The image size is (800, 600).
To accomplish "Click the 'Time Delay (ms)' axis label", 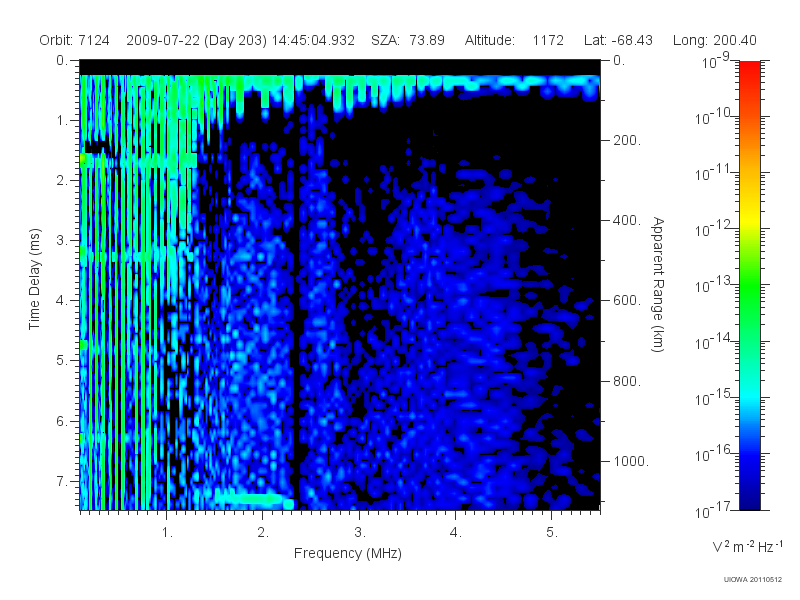I will (34, 279).
